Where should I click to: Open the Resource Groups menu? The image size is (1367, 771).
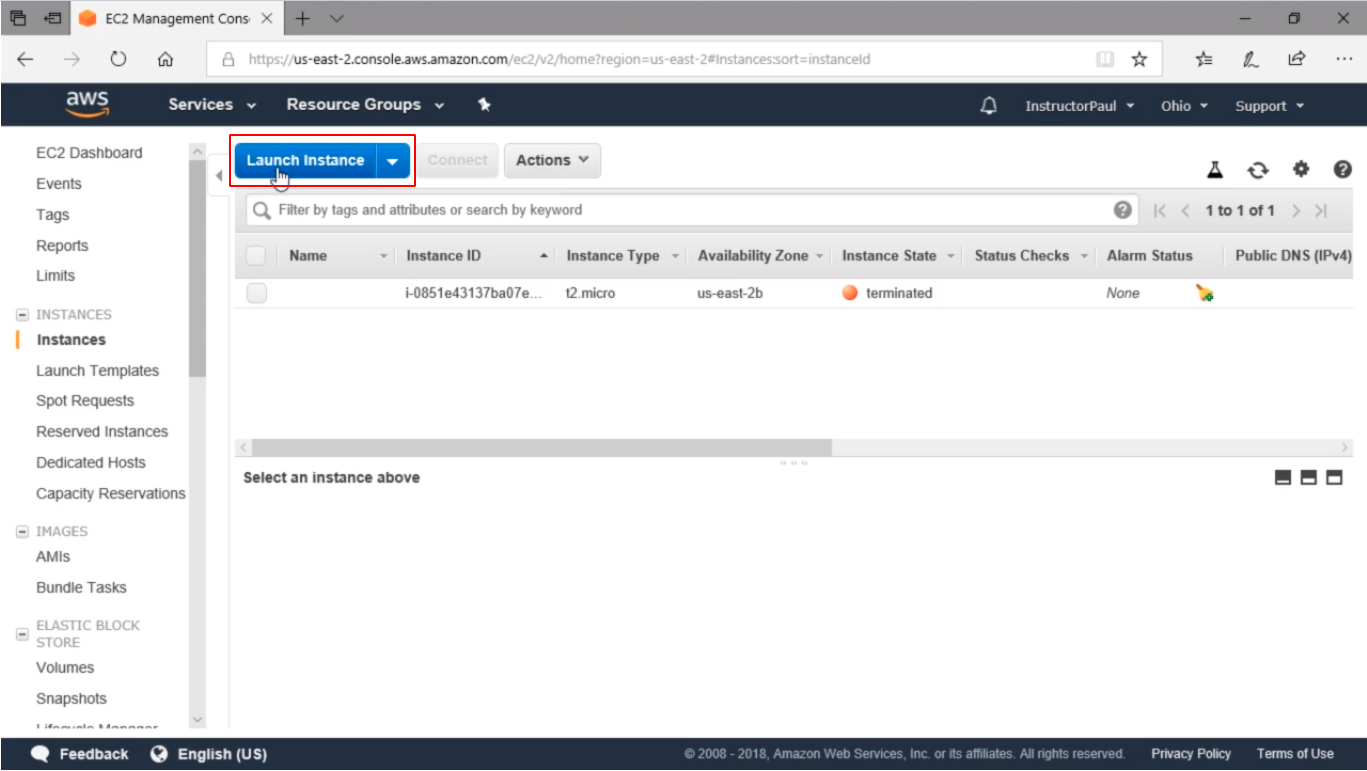[365, 105]
